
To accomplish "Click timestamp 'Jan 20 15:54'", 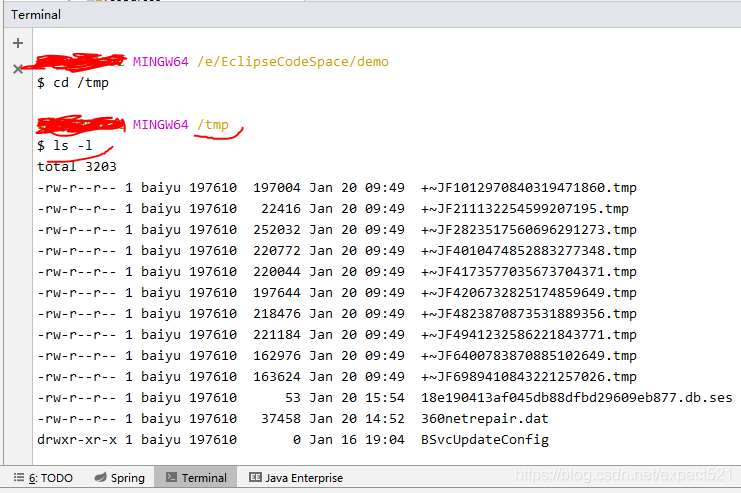I will click(x=357, y=398).
